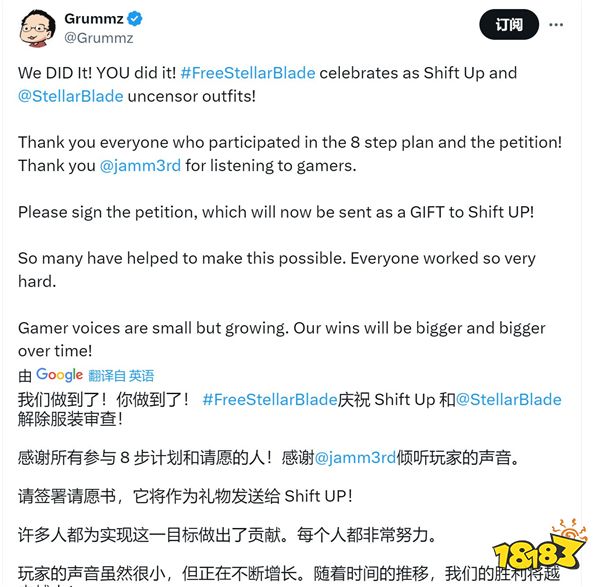Screen dimensions: 600x587
Task: Open the three-dot more options menu
Action: 556,25
